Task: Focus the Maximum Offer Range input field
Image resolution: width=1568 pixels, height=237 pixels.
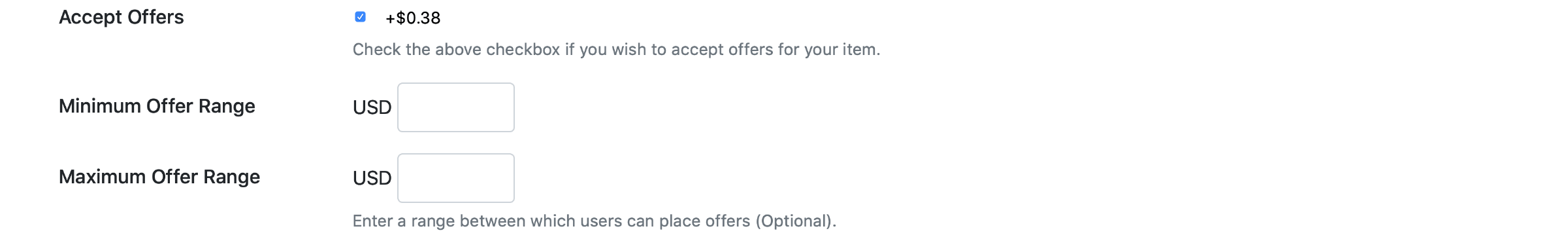Action: (x=456, y=178)
